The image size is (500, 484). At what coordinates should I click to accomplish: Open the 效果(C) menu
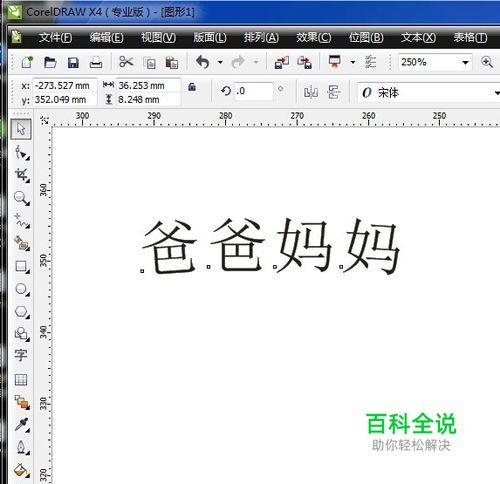point(314,37)
